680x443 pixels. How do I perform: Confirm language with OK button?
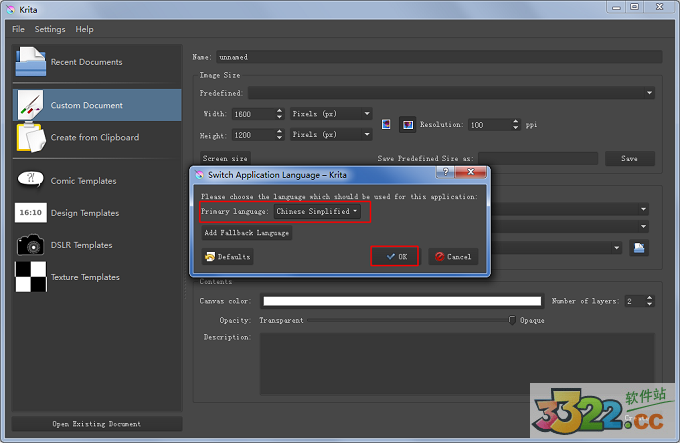click(395, 256)
